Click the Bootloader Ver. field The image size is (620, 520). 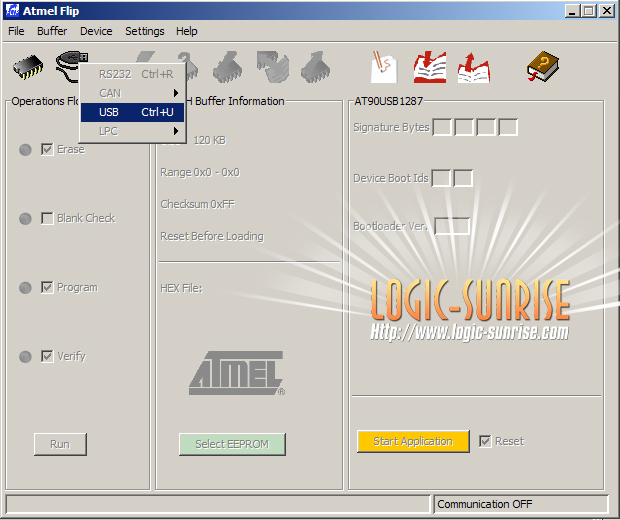pos(452,226)
